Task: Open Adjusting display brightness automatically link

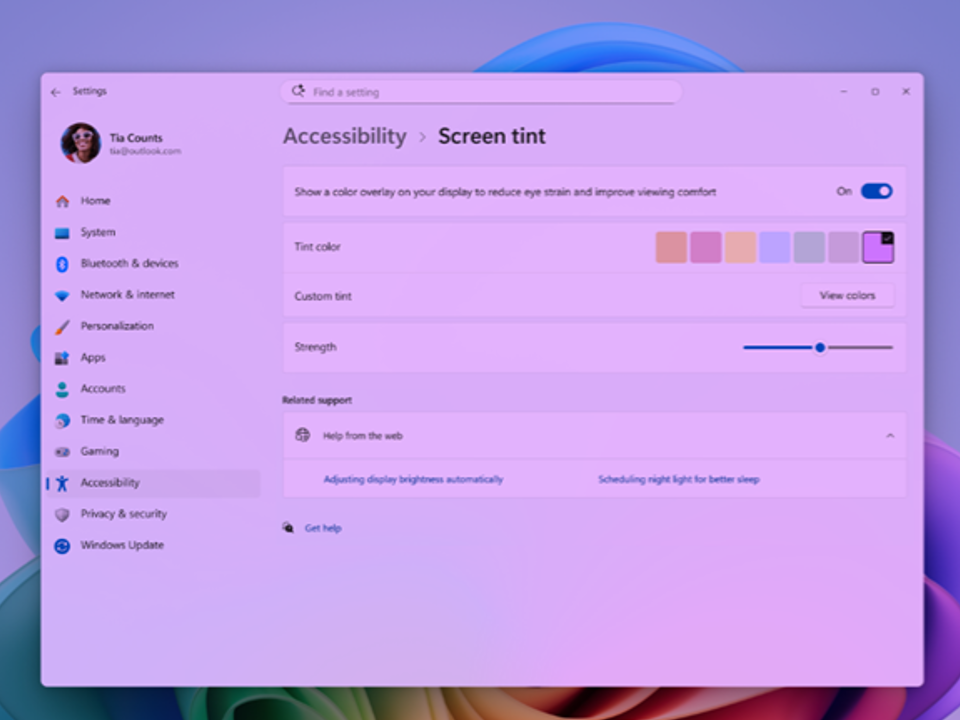Action: (413, 479)
